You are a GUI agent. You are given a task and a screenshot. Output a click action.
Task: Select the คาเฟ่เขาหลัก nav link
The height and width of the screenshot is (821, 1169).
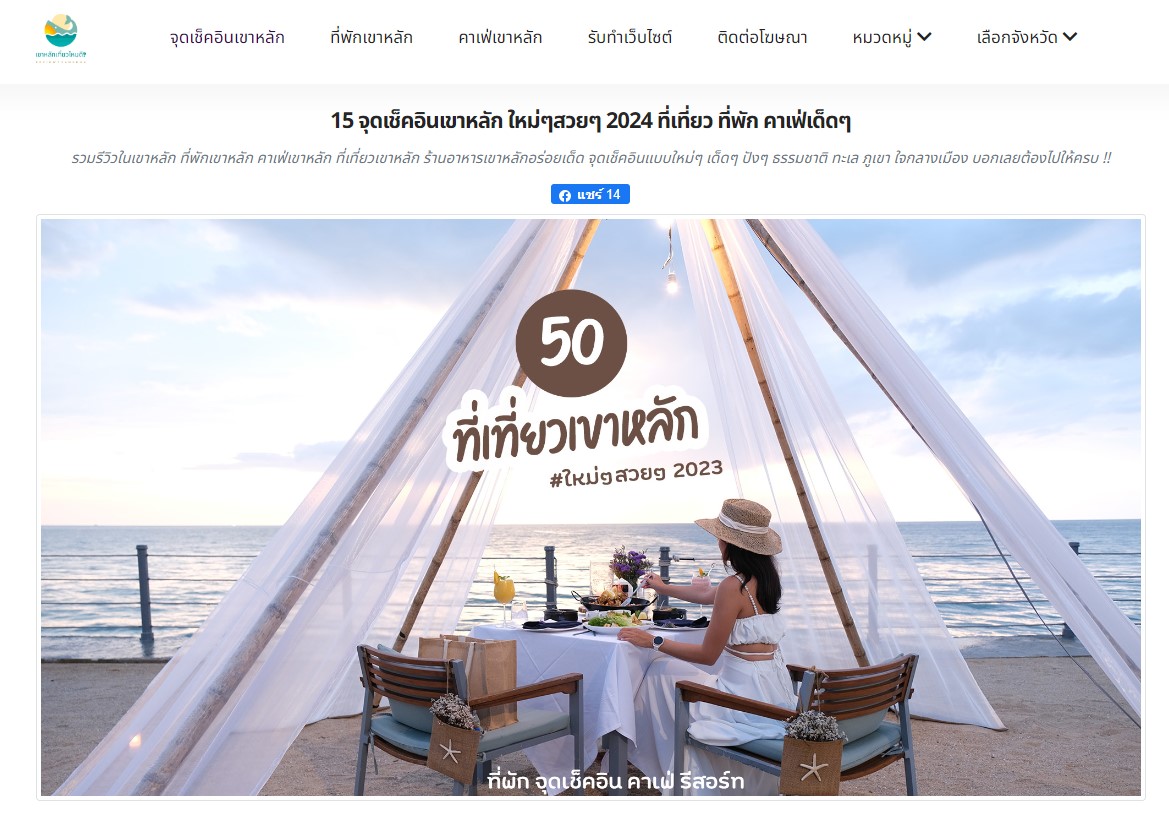point(500,37)
